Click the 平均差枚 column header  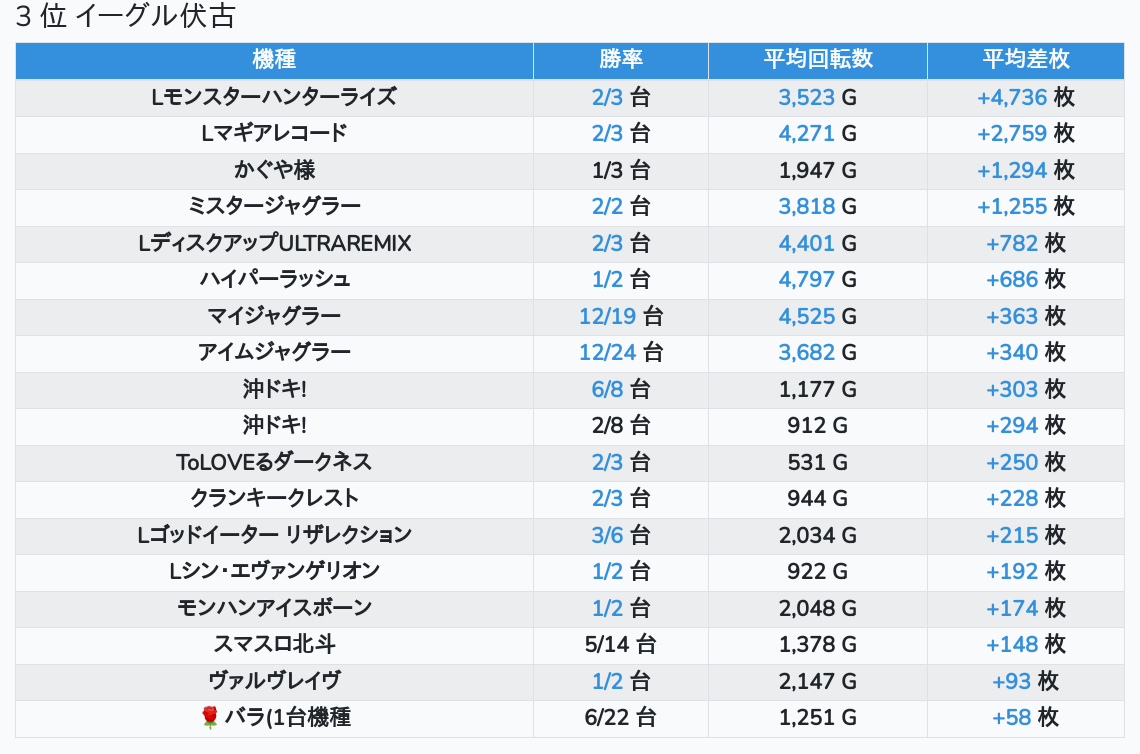(x=1025, y=59)
